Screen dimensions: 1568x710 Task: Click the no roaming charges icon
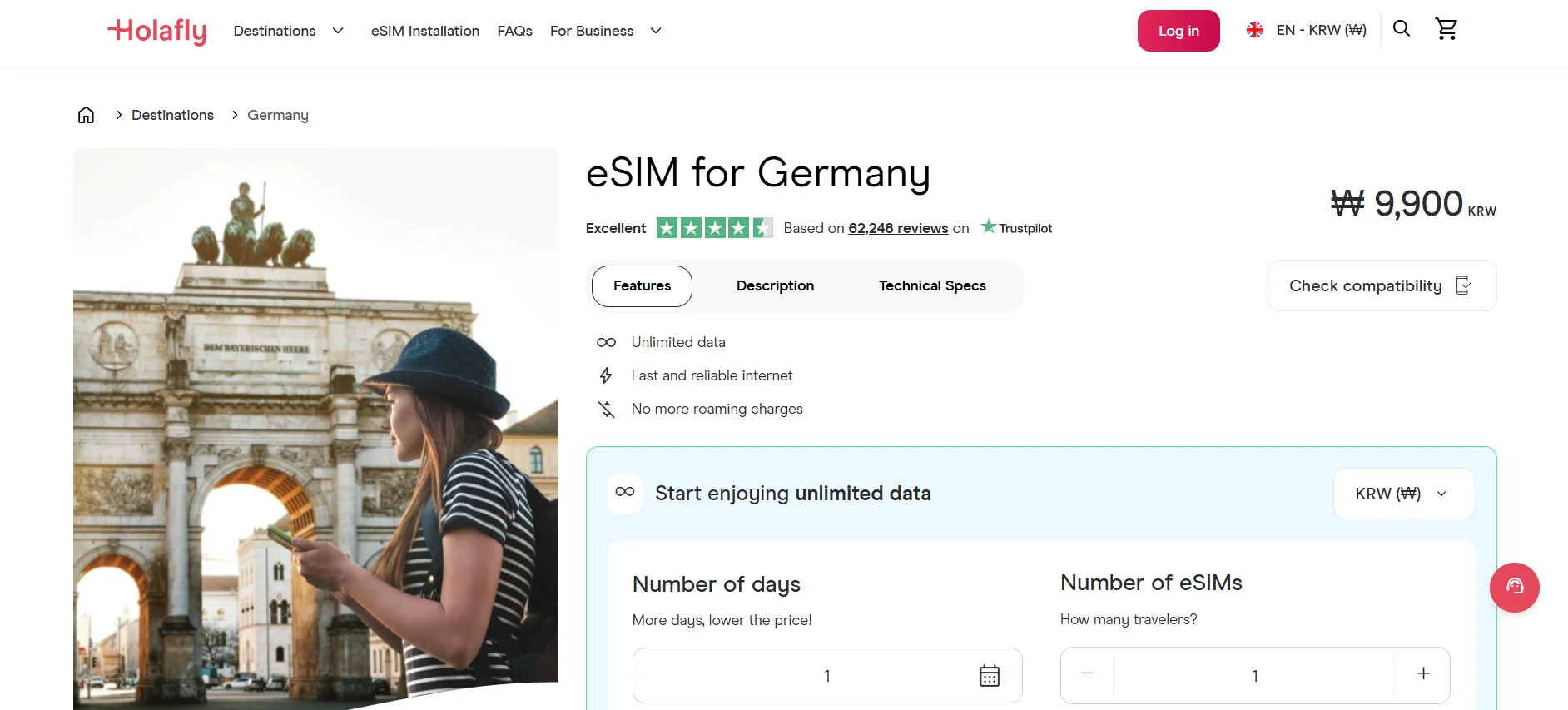pyautogui.click(x=606, y=409)
